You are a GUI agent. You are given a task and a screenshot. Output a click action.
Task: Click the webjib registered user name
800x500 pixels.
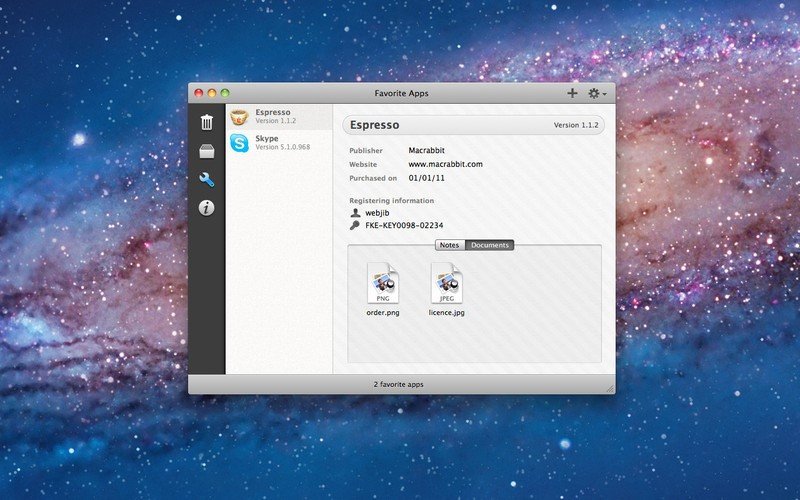(377, 213)
